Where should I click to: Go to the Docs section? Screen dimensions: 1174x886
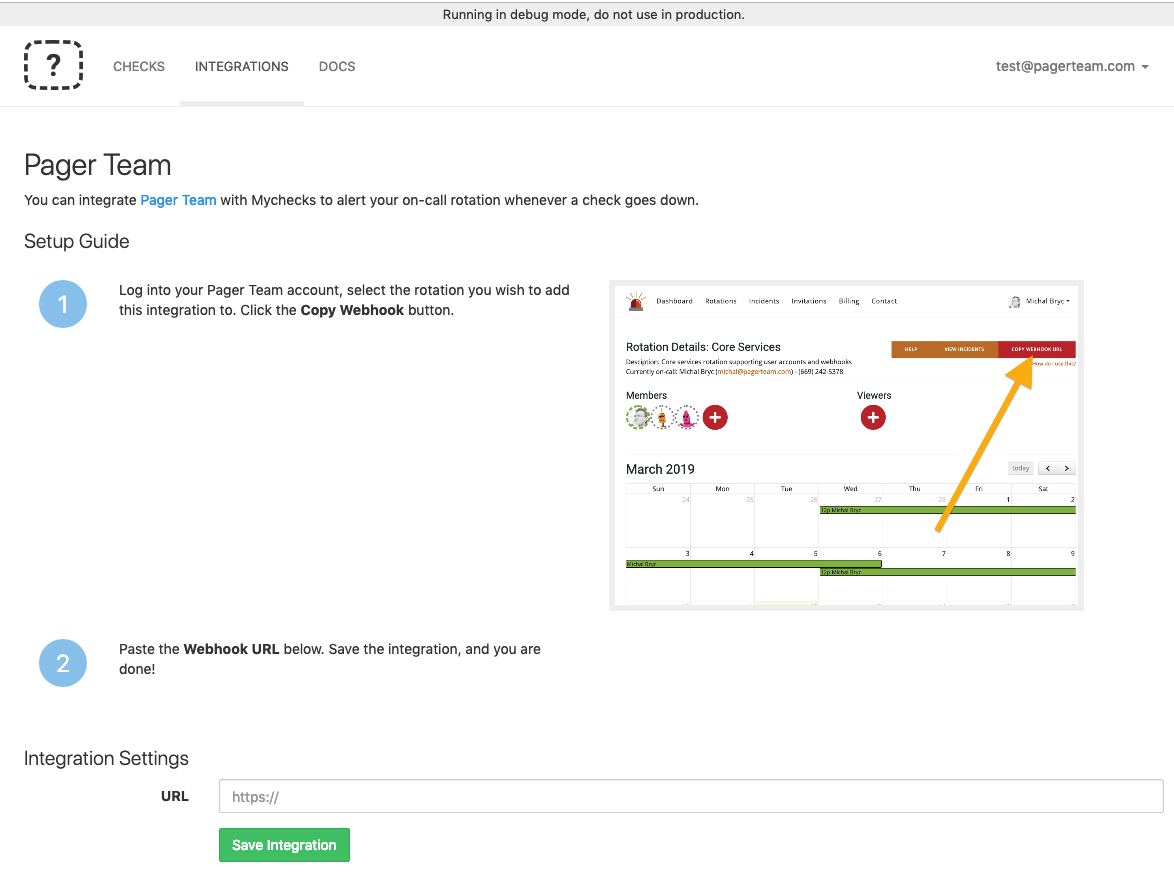pos(337,67)
